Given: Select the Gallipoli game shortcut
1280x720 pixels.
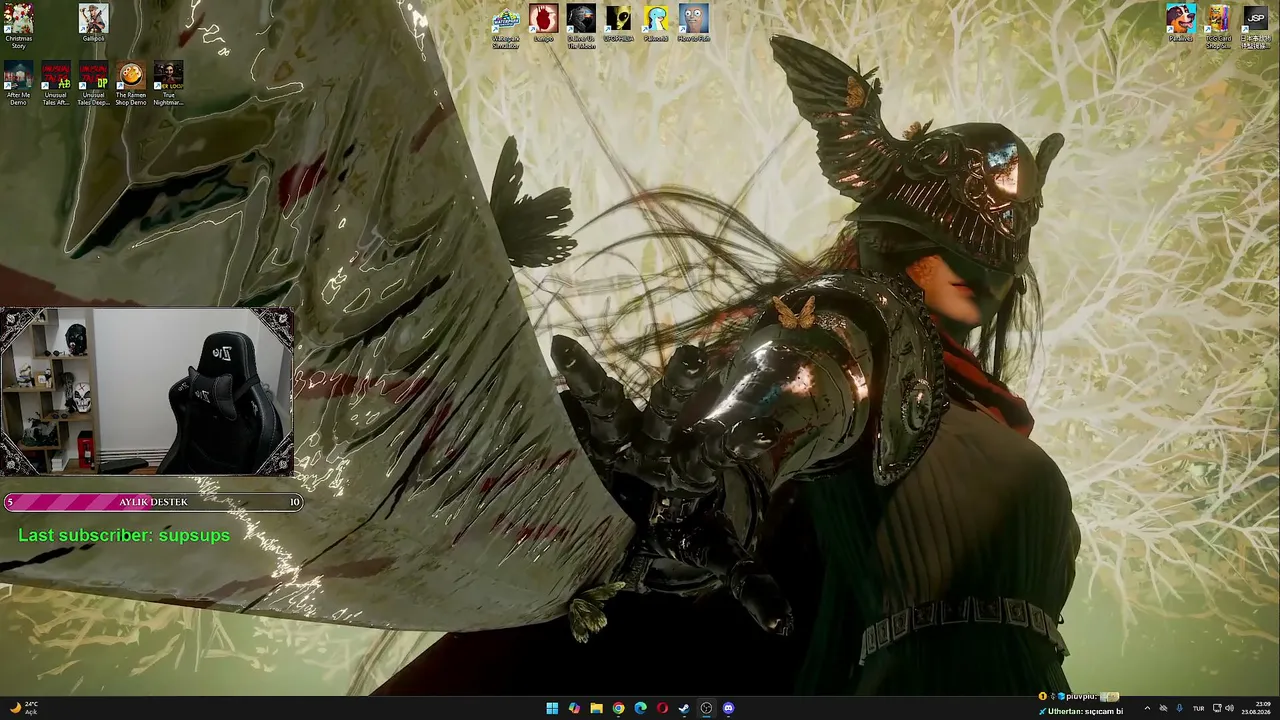Looking at the screenshot, I should 93,23.
